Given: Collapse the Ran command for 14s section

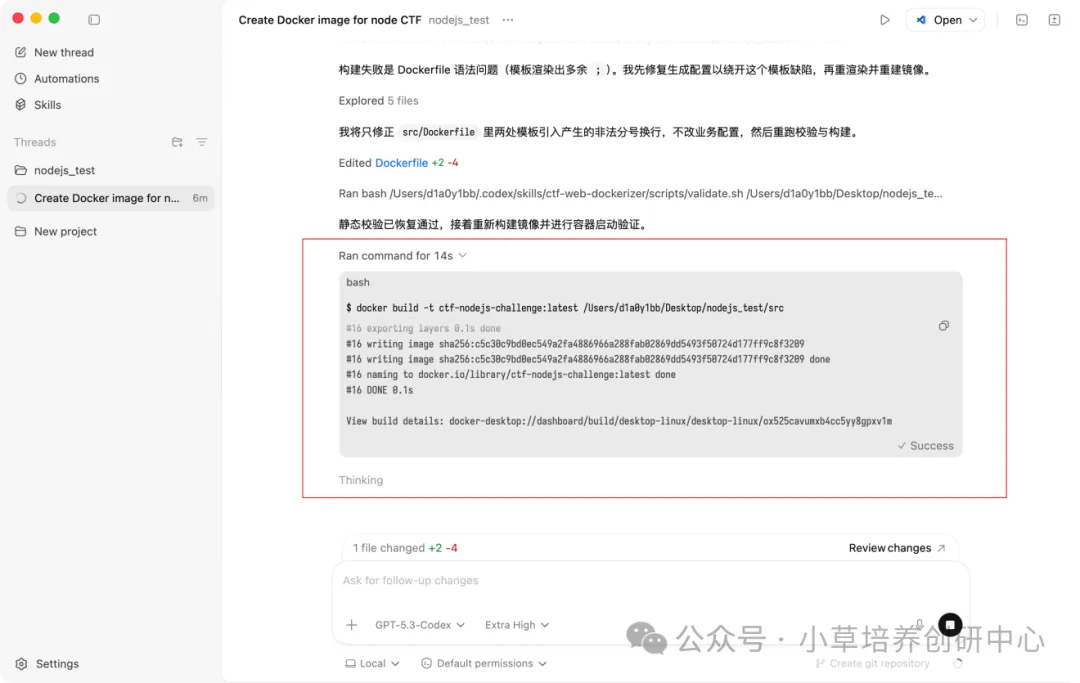Looking at the screenshot, I should (403, 255).
